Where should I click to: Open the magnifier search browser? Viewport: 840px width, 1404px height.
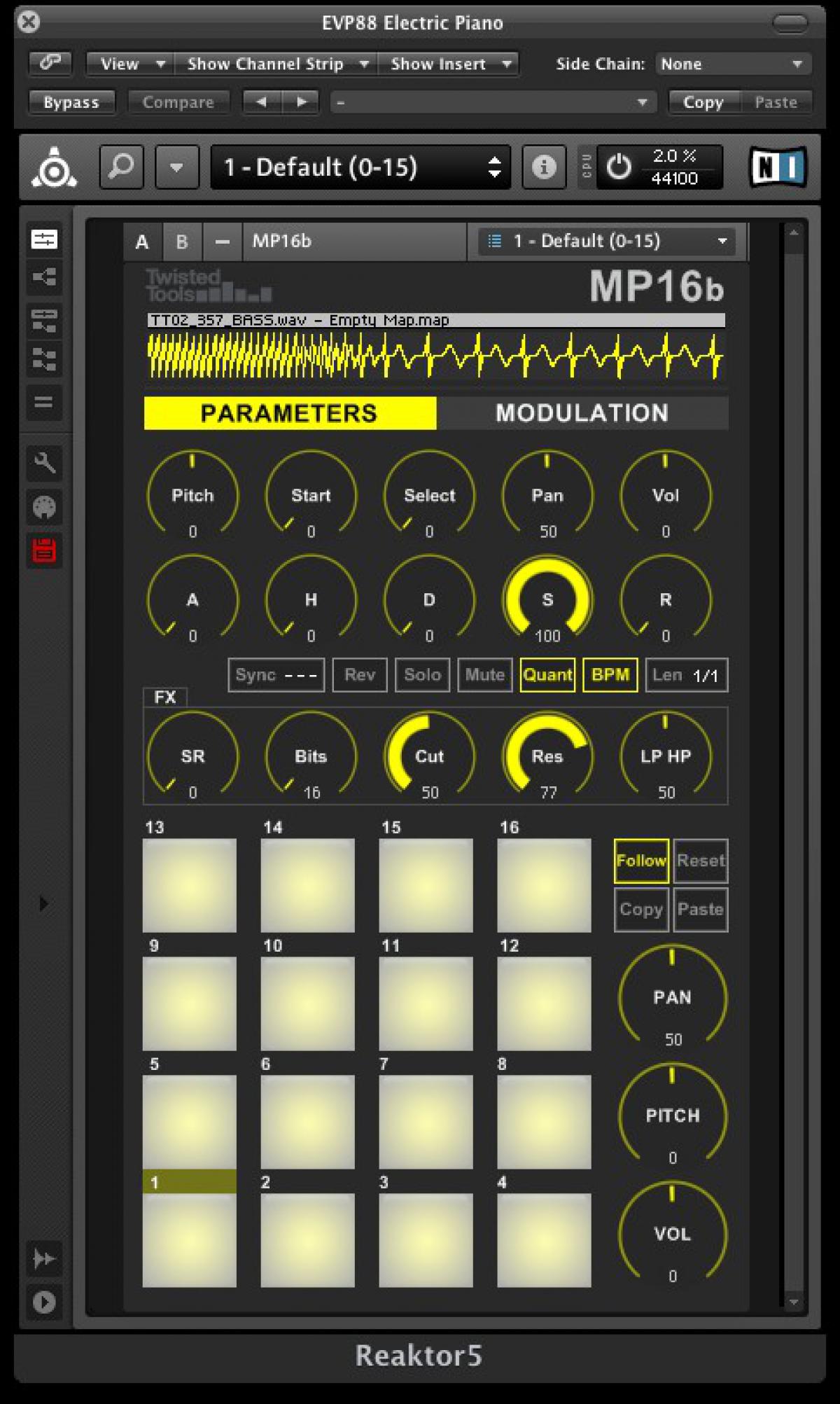coord(122,167)
